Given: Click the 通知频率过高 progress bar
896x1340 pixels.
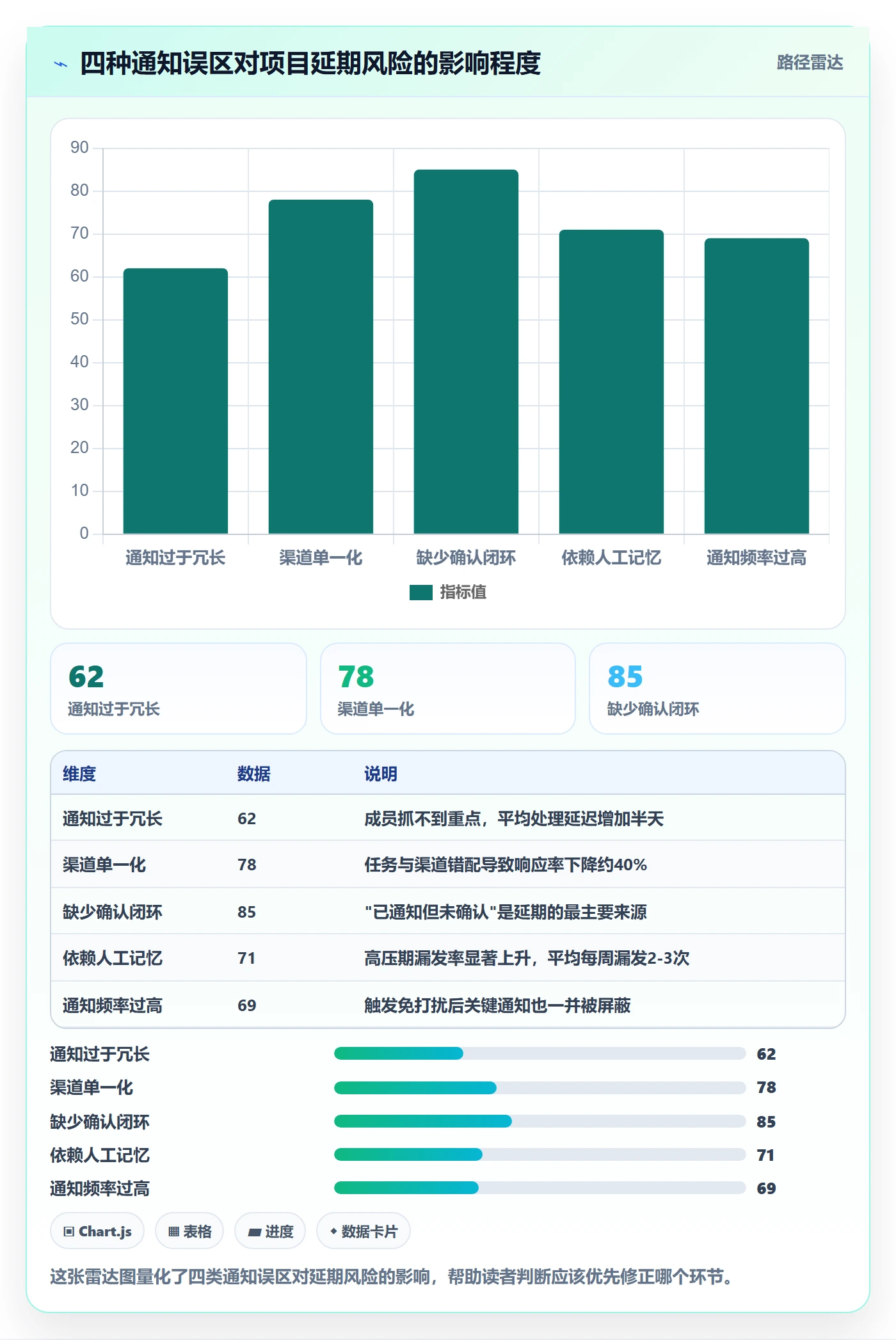Looking at the screenshot, I should (x=540, y=1188).
